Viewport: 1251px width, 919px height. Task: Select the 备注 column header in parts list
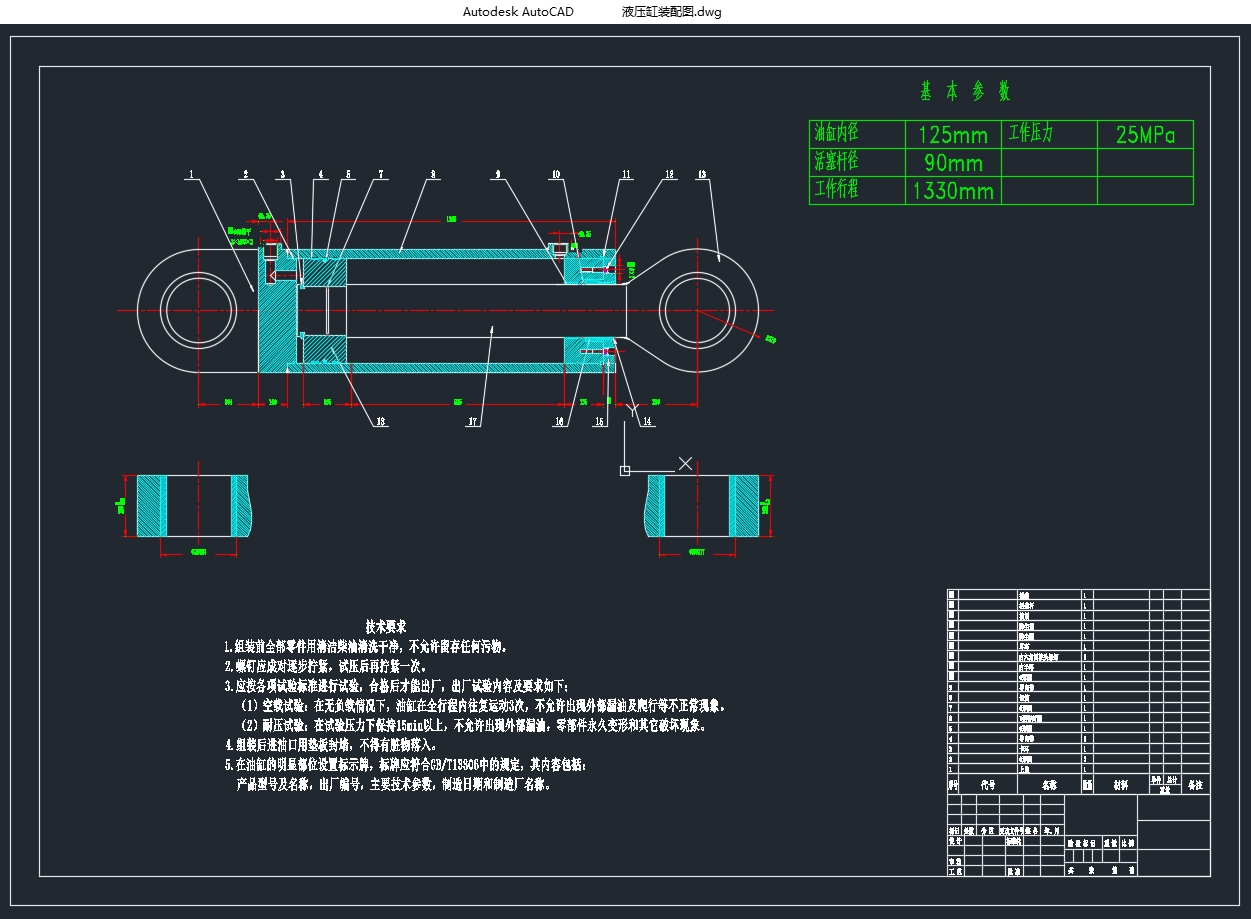tap(1195, 785)
